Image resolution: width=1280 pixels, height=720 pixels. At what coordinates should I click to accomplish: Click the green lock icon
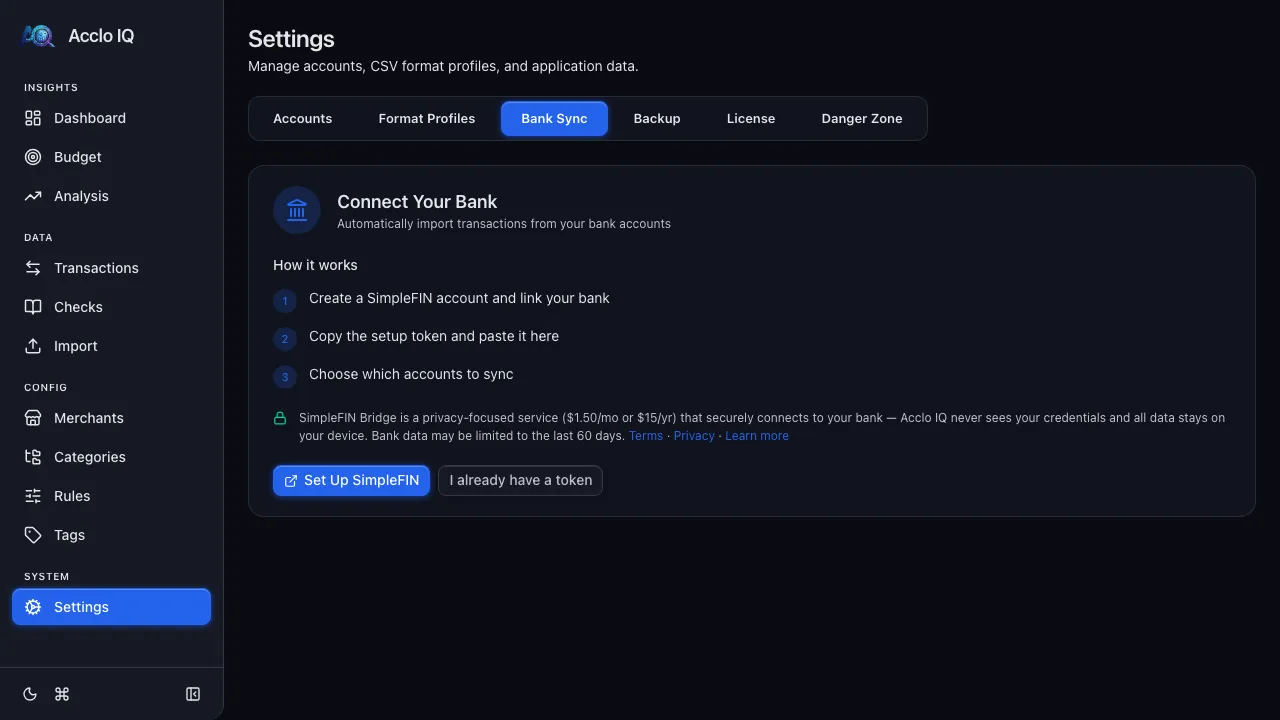click(281, 418)
